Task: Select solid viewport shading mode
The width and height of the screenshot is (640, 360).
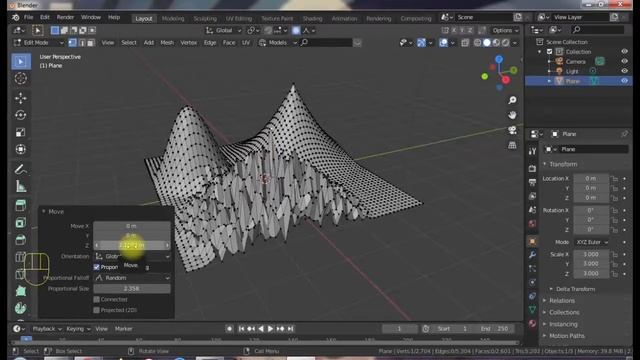Action: coord(487,42)
